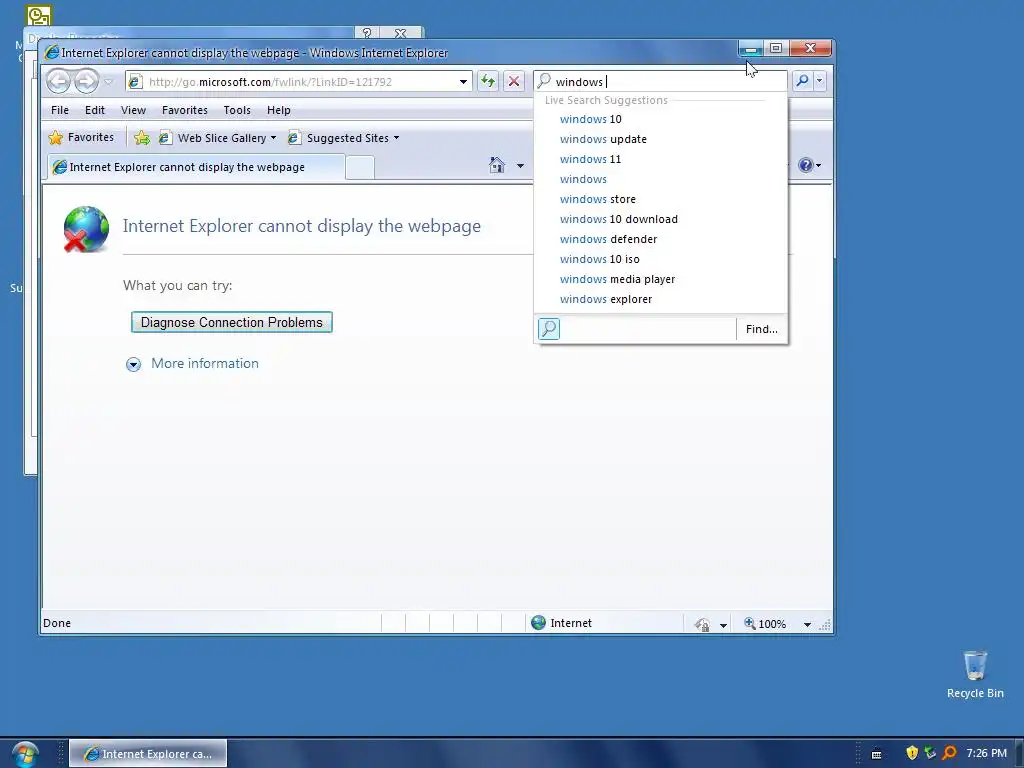
Task: Click Internet Explorer taskbar button
Action: pos(148,754)
